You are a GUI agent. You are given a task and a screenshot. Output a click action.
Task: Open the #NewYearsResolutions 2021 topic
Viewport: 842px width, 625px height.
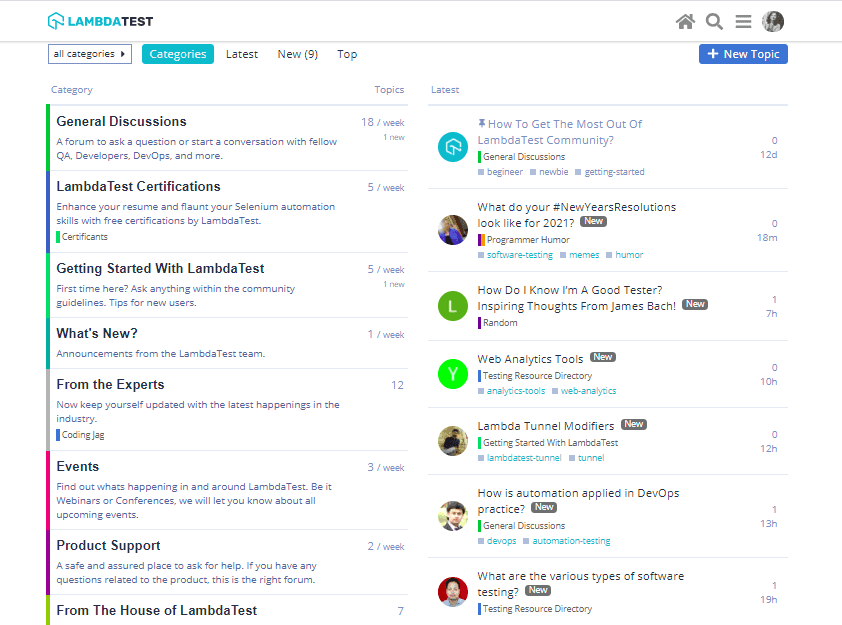577,215
